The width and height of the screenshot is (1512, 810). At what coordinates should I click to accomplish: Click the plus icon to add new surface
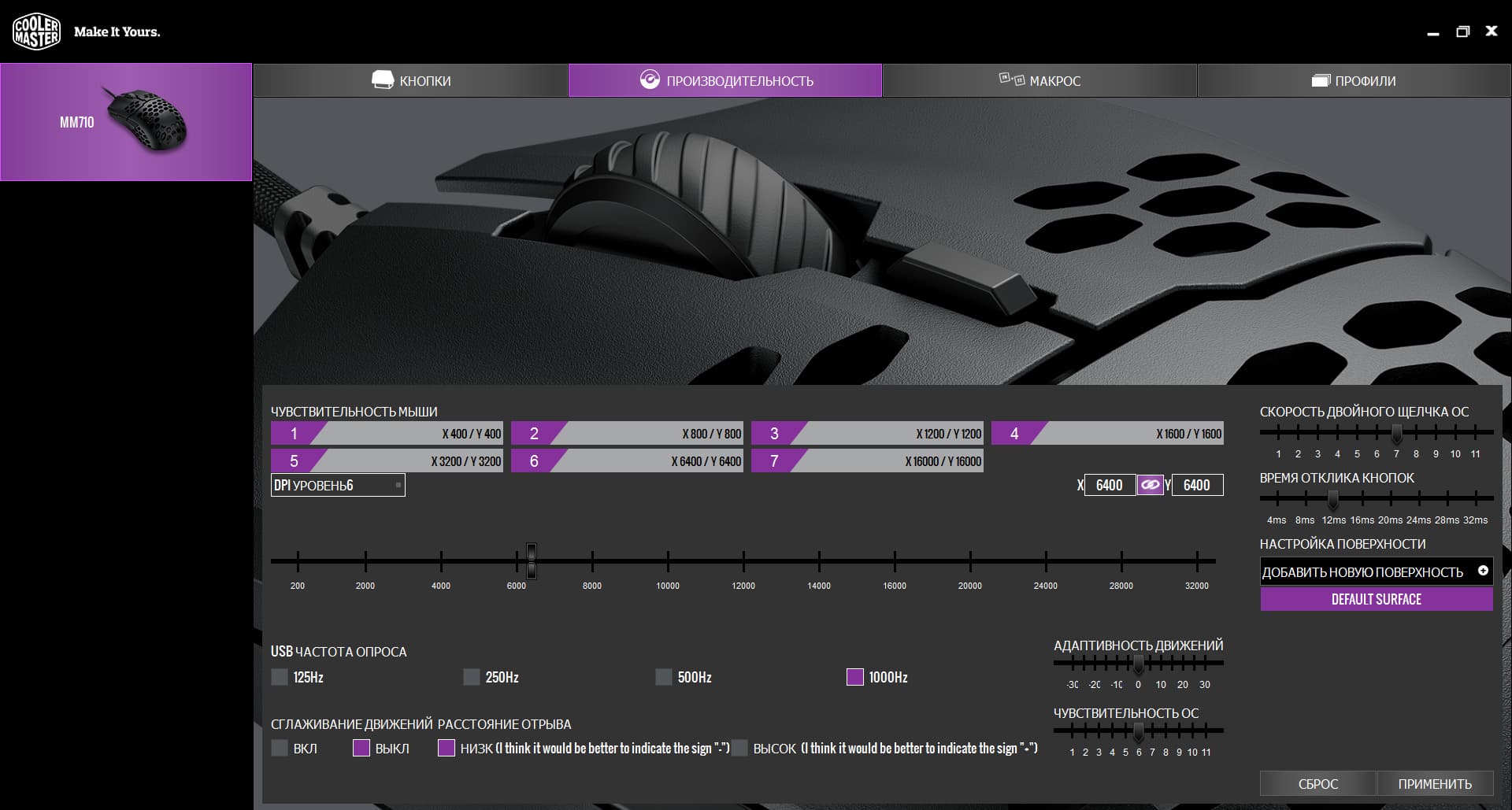[x=1483, y=571]
